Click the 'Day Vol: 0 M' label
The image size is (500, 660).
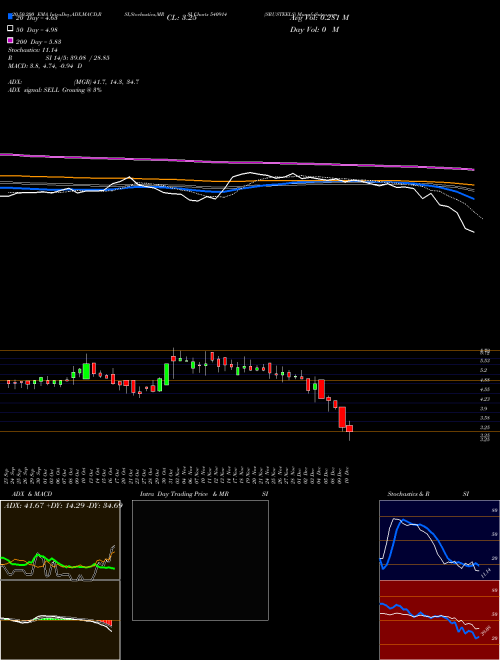[315, 29]
